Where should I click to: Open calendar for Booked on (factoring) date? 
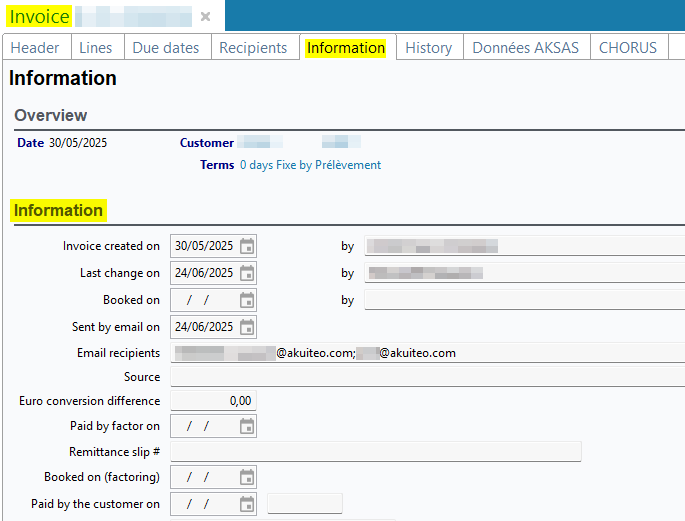[x=247, y=478]
